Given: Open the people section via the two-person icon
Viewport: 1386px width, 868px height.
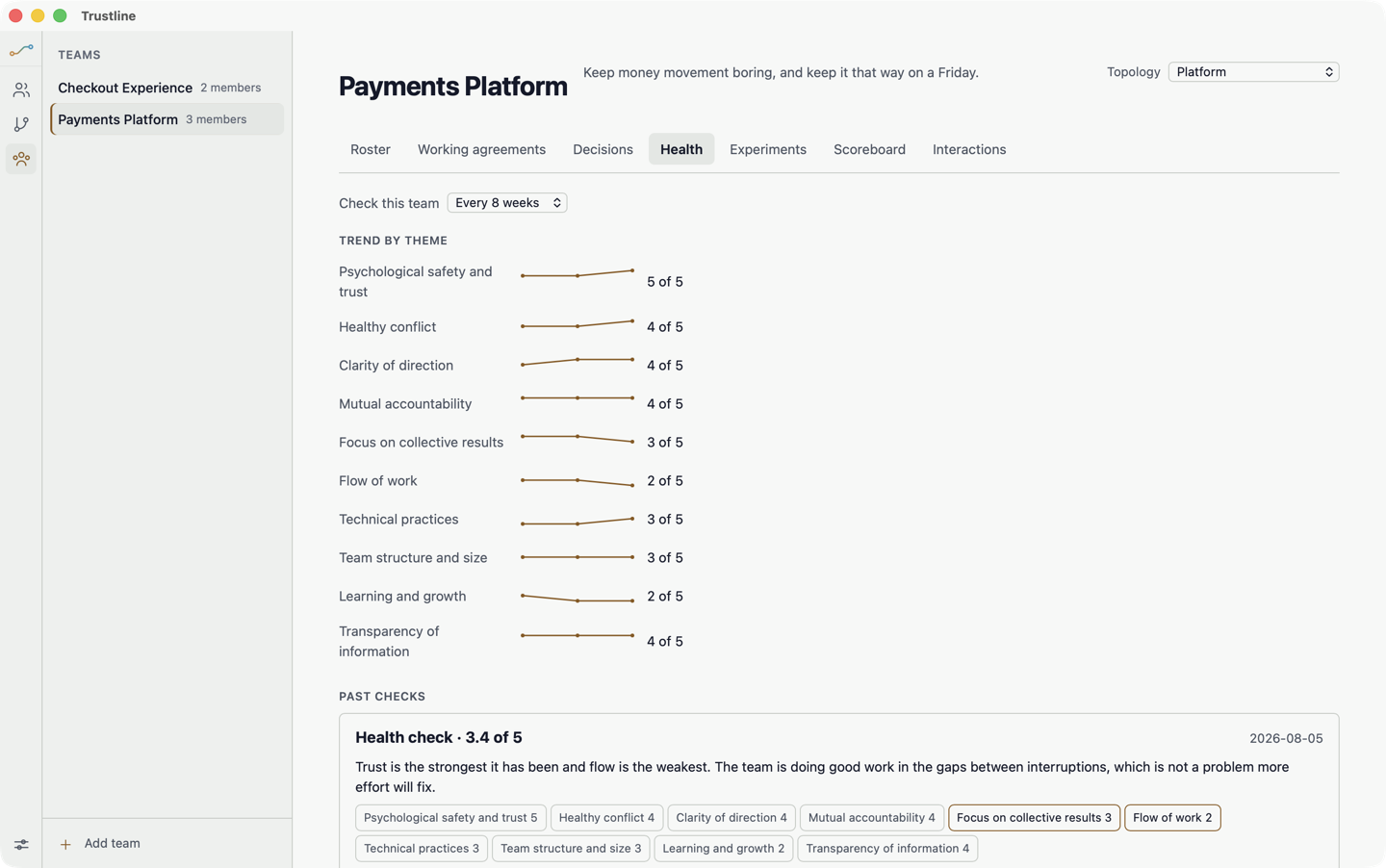Looking at the screenshot, I should tap(21, 89).
